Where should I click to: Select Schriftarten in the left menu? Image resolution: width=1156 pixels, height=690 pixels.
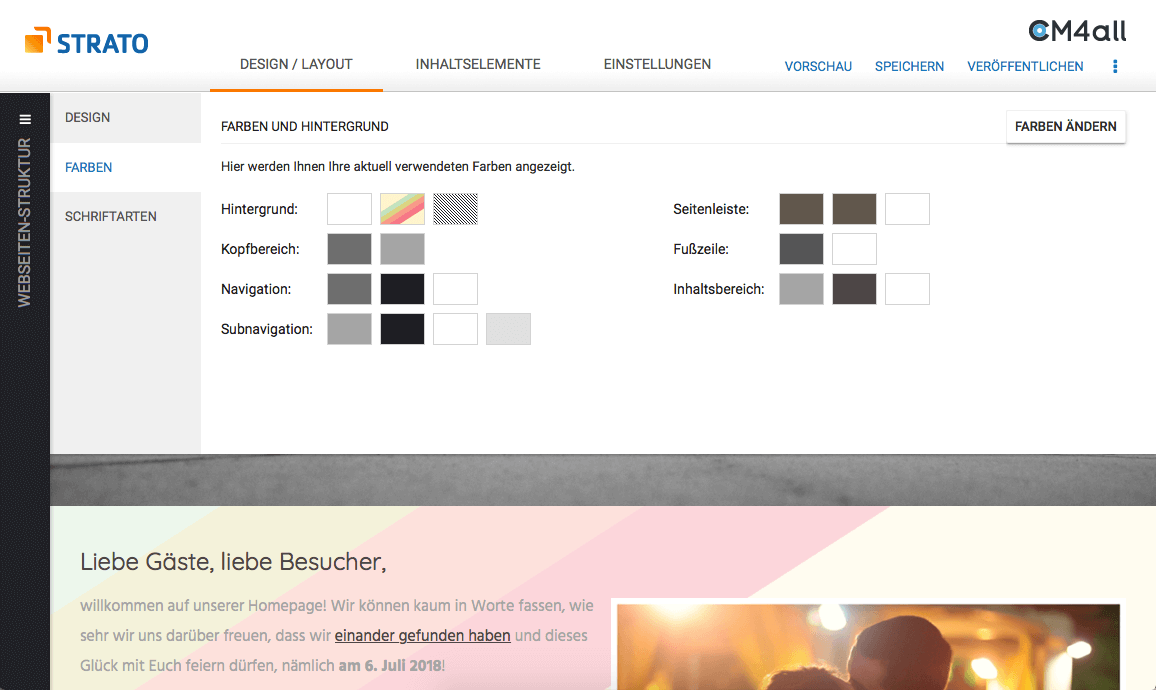pyautogui.click(x=126, y=217)
